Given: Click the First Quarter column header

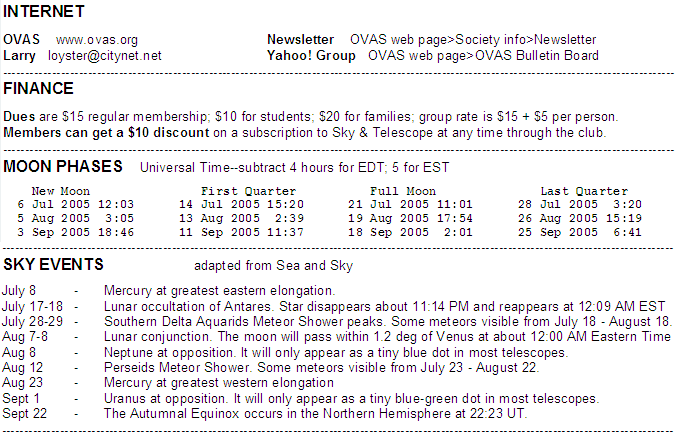Looking at the screenshot, I should pos(248,191).
